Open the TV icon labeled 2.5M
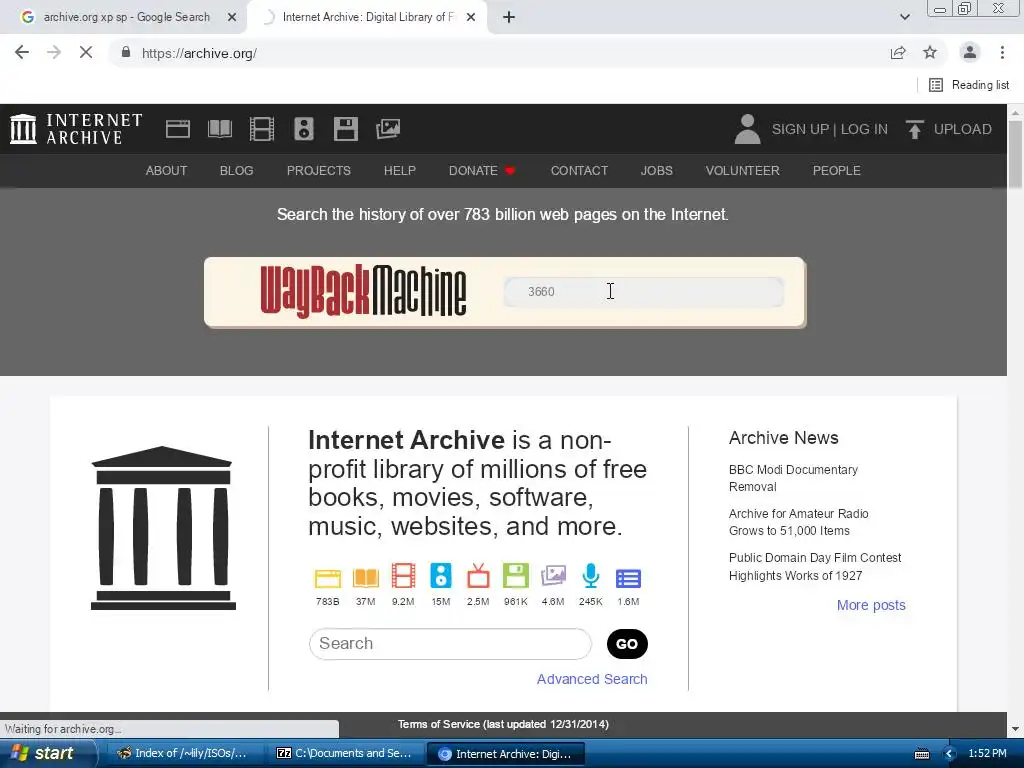The image size is (1024, 768). click(478, 576)
